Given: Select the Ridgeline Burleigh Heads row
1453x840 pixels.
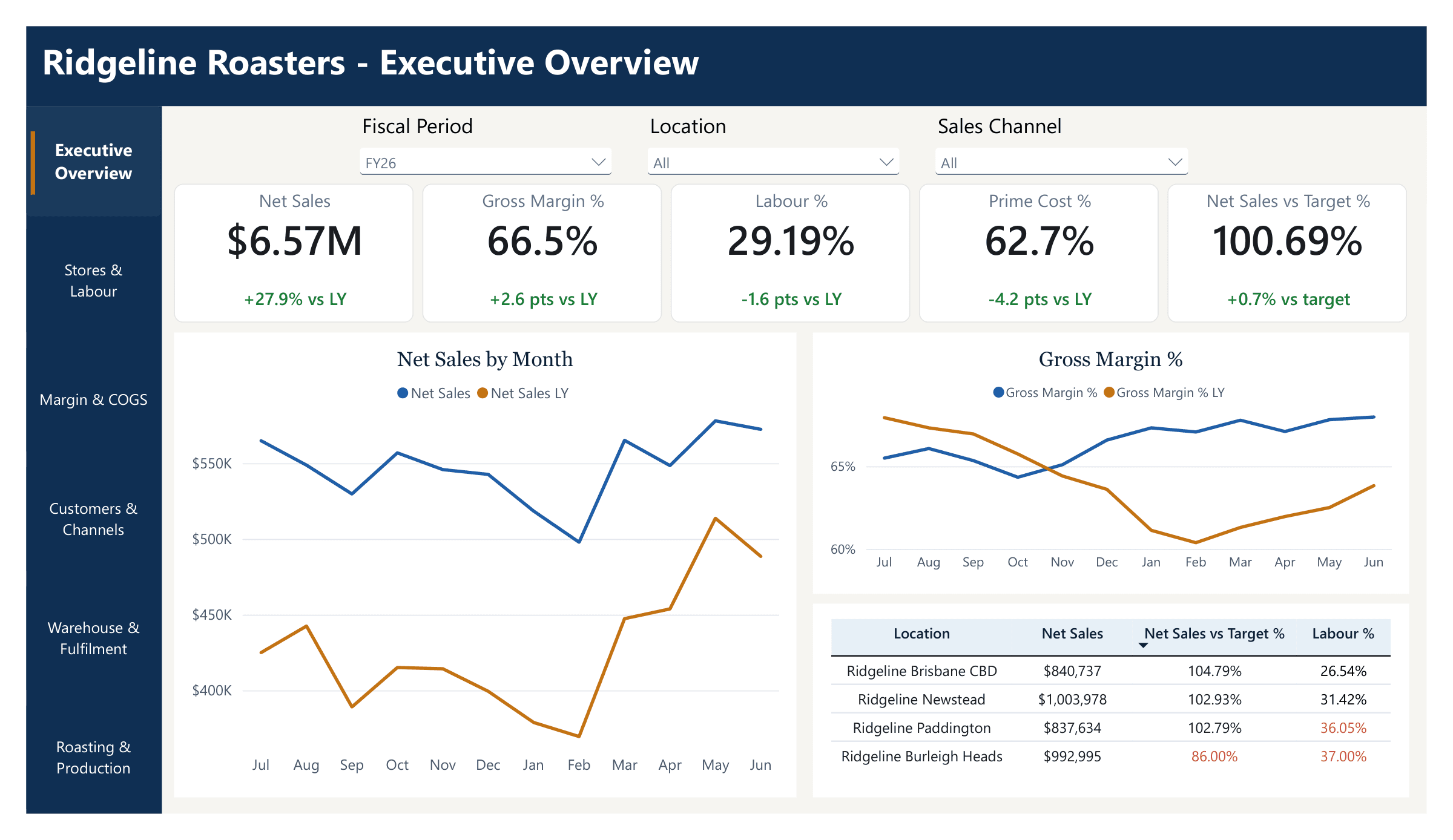Looking at the screenshot, I should click(1111, 756).
